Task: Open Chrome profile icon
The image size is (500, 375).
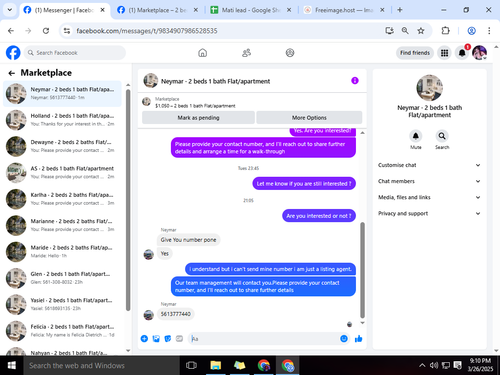Action: click(x=471, y=31)
